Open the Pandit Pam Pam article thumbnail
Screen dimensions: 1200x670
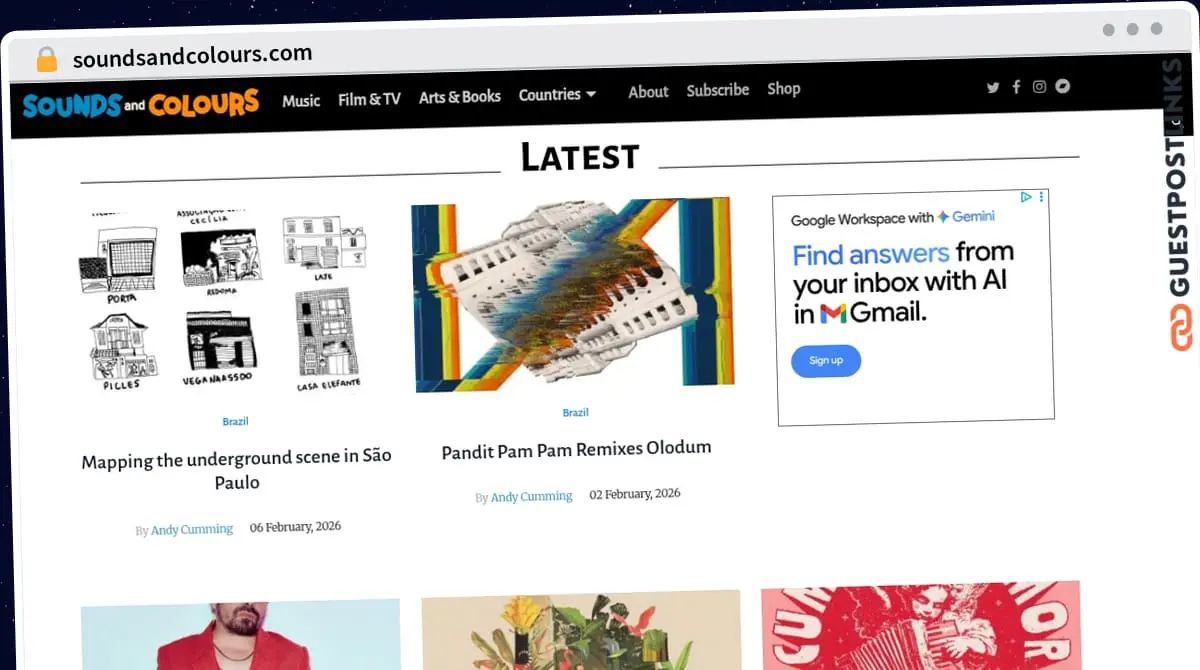573,295
